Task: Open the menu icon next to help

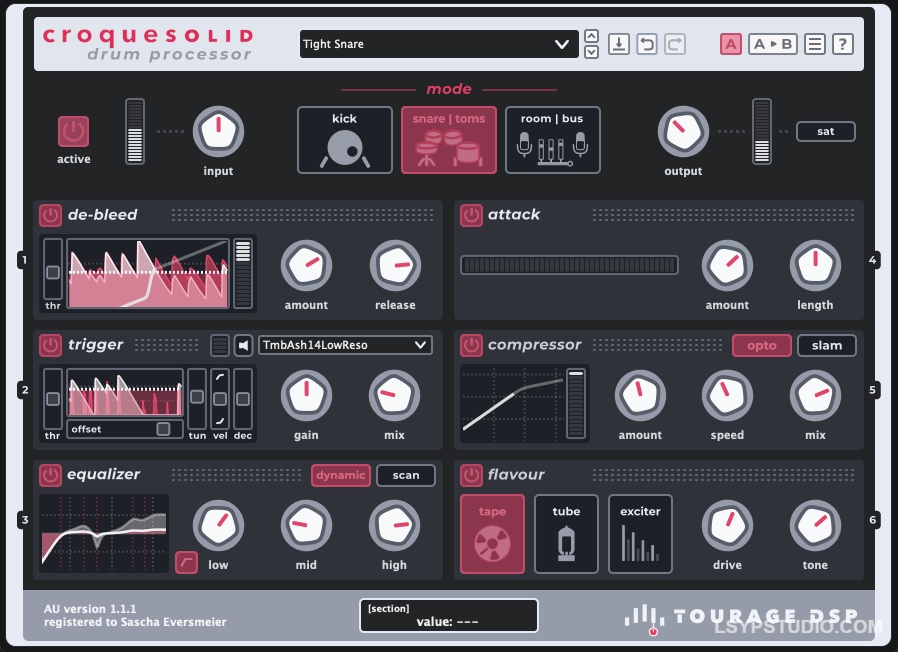Action: 813,43
